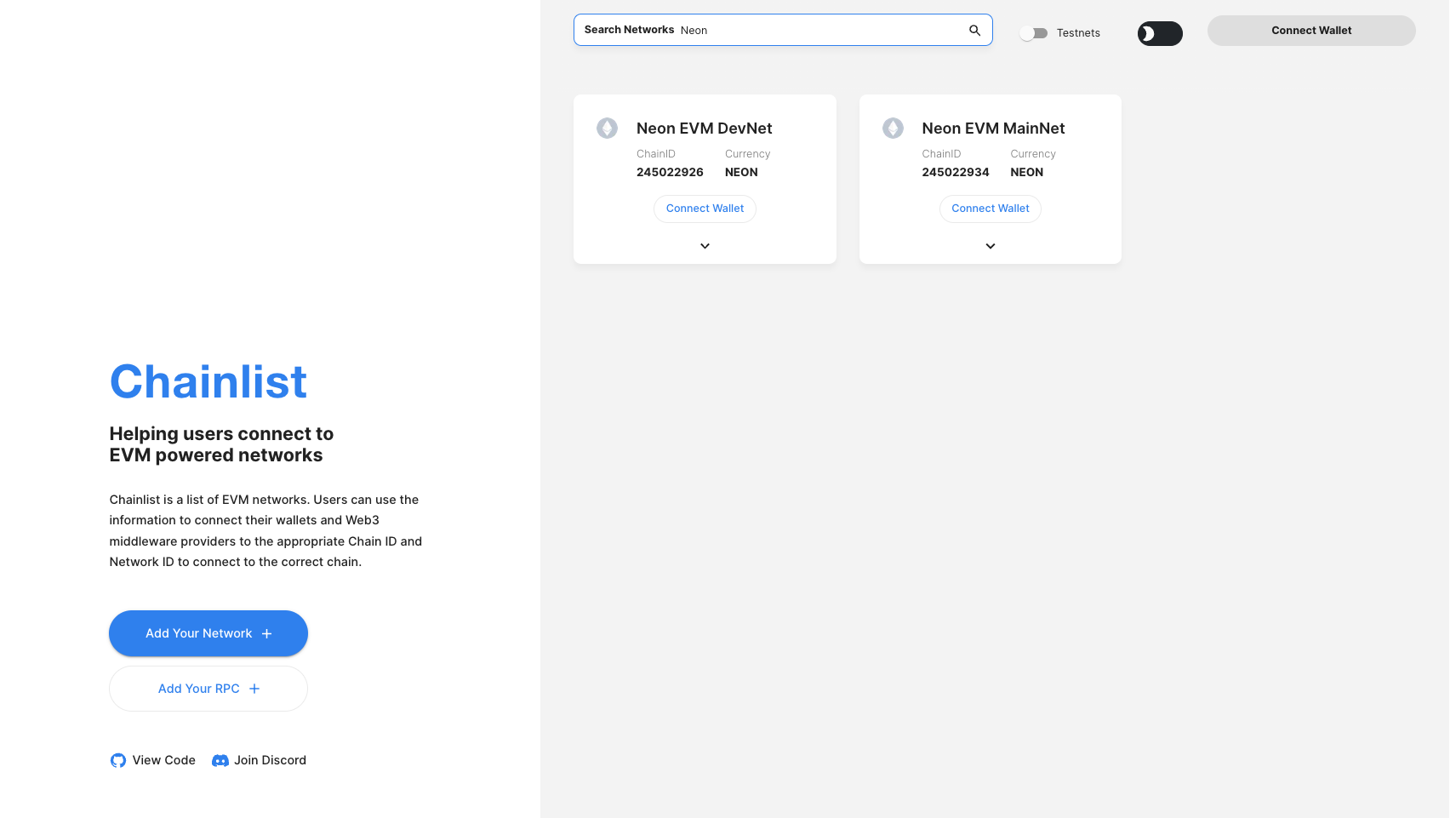
Task: Click the Neon EVM MainNet card title
Action: click(993, 129)
